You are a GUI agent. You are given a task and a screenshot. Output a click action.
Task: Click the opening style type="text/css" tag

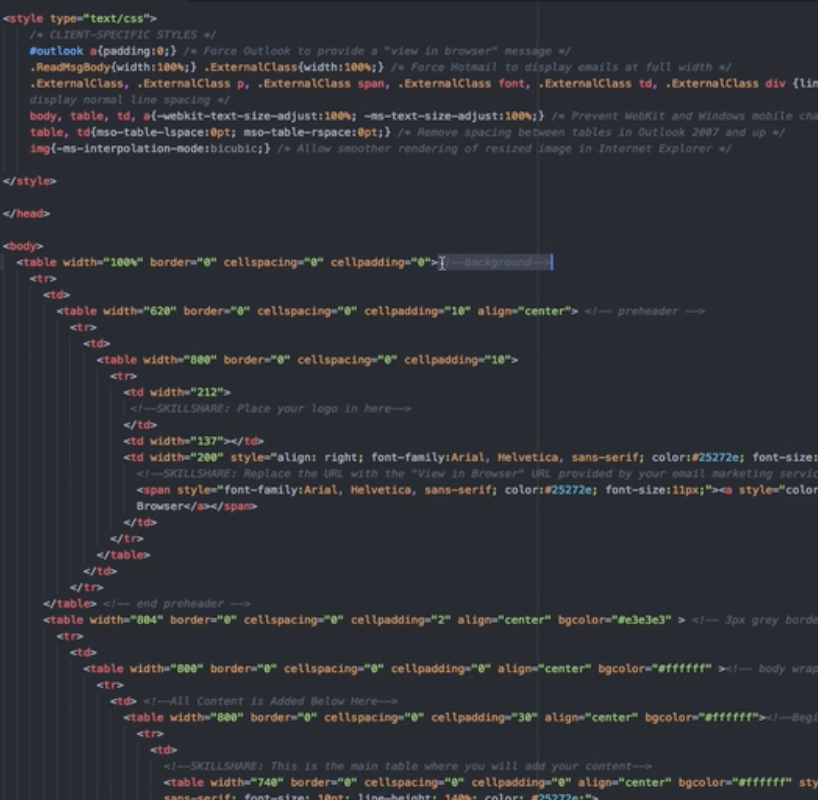tap(80, 18)
